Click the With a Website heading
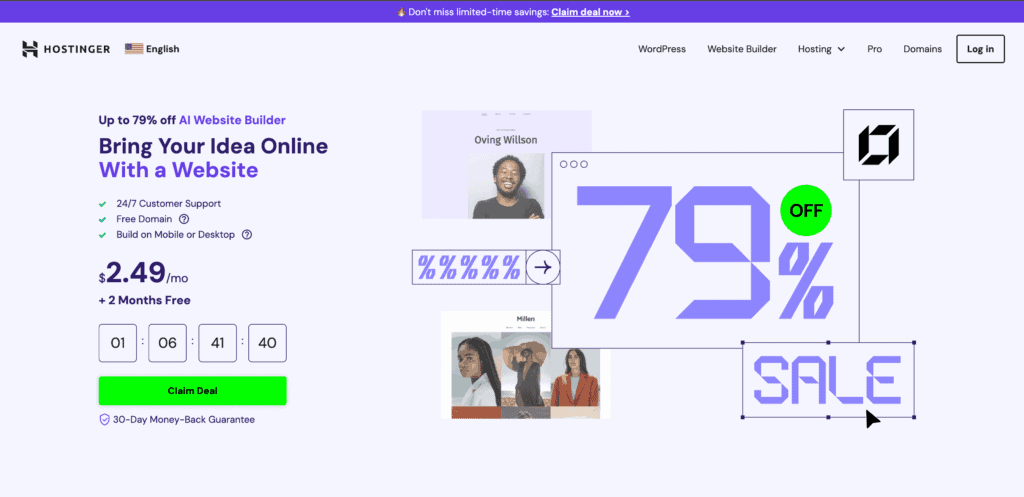The image size is (1024, 497). [178, 170]
